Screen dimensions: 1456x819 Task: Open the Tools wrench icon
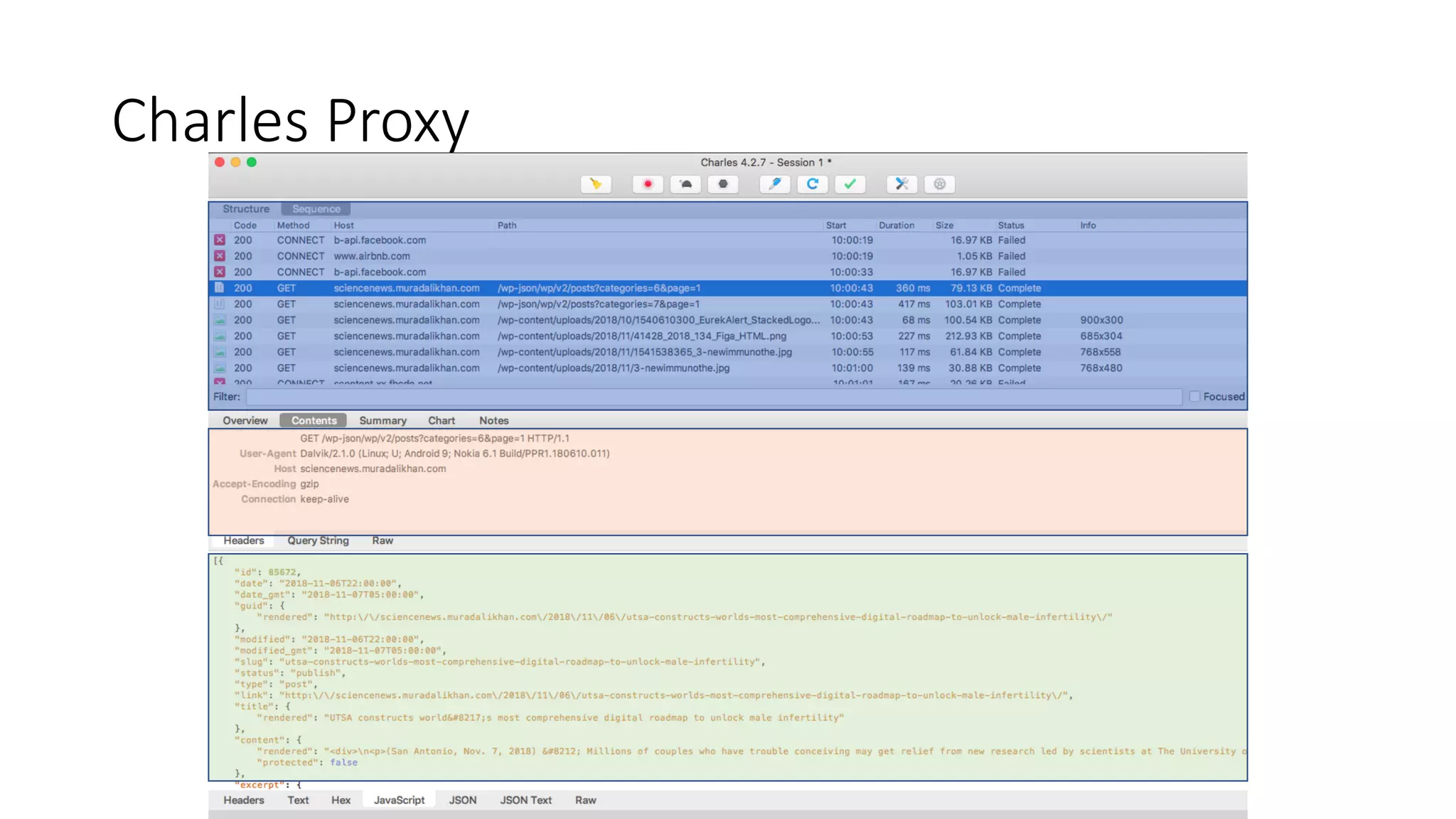(902, 184)
